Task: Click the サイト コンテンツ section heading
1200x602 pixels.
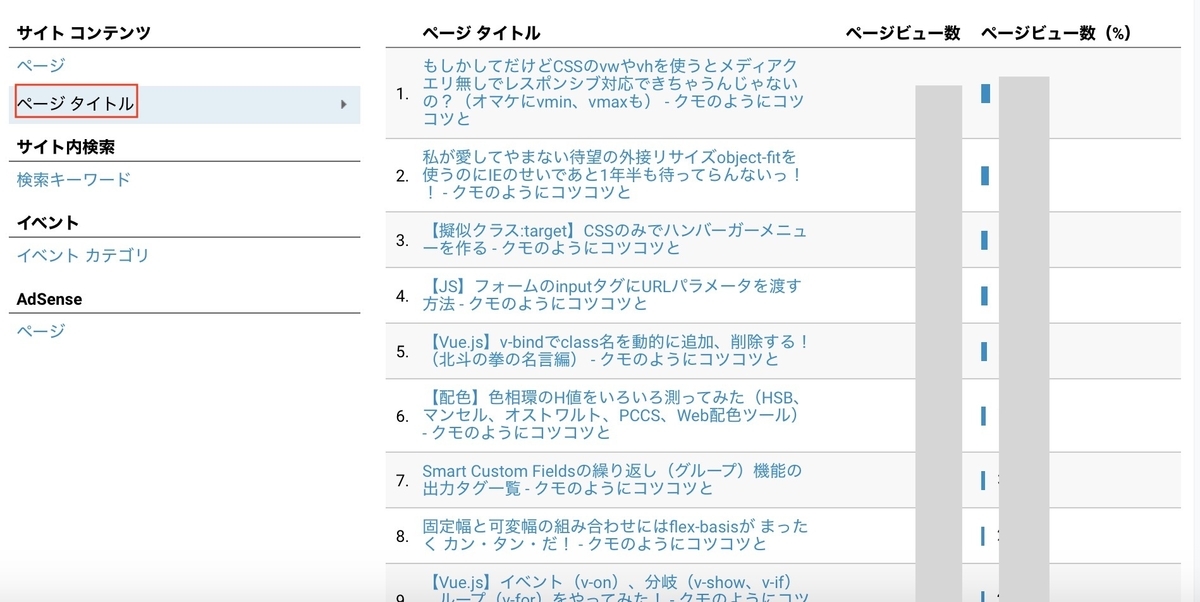Action: [84, 33]
